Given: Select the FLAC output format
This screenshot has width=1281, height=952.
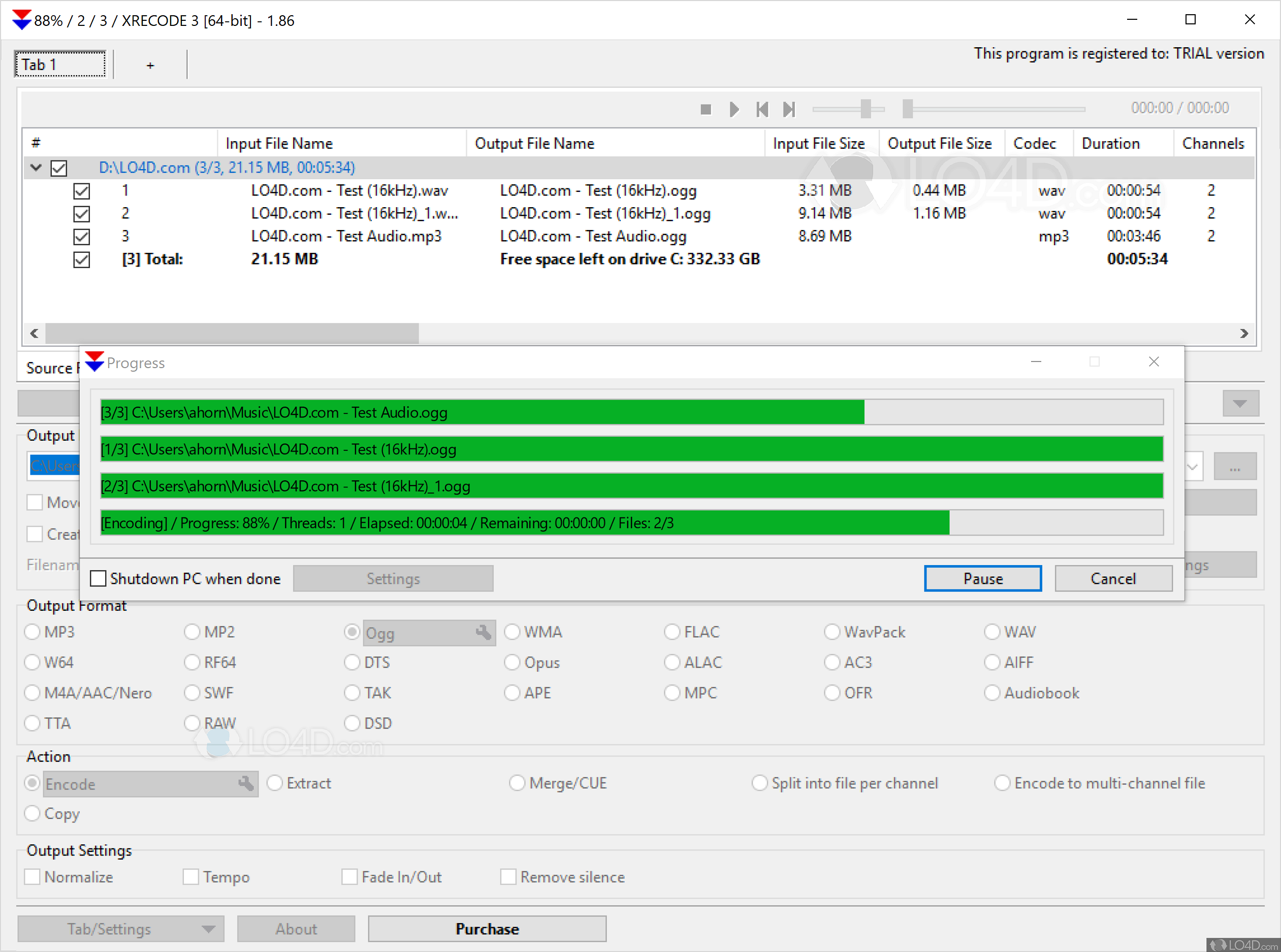Looking at the screenshot, I should click(672, 632).
